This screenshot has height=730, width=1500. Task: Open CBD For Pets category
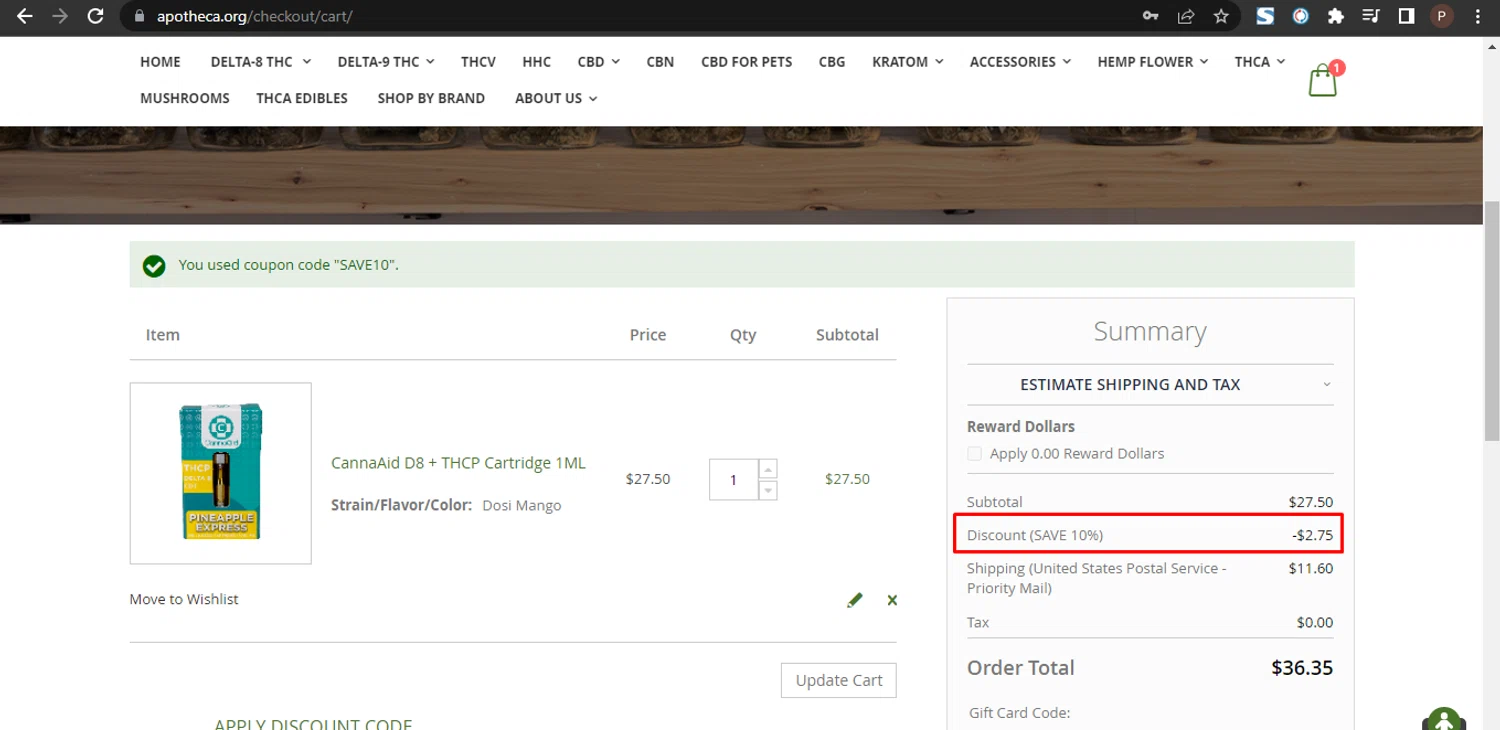746,62
